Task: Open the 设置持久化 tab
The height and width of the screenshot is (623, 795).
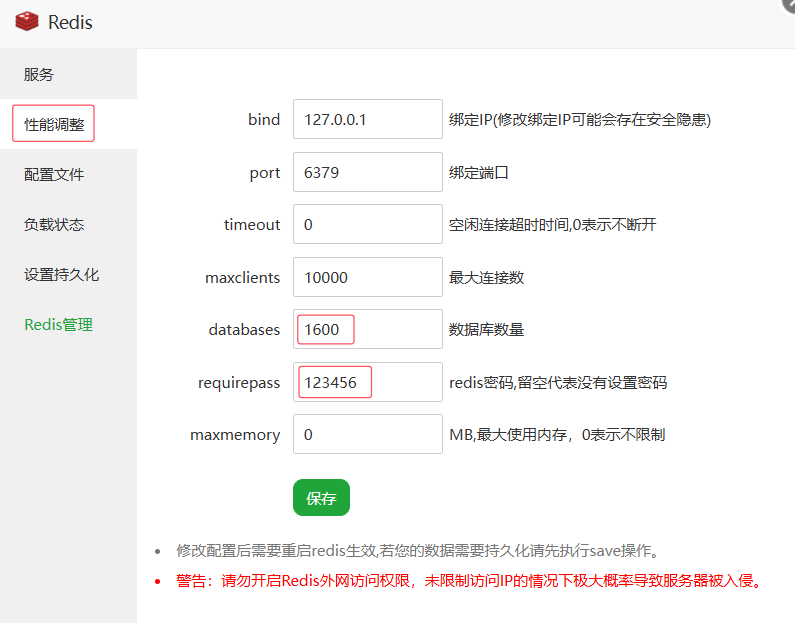Action: coord(61,275)
